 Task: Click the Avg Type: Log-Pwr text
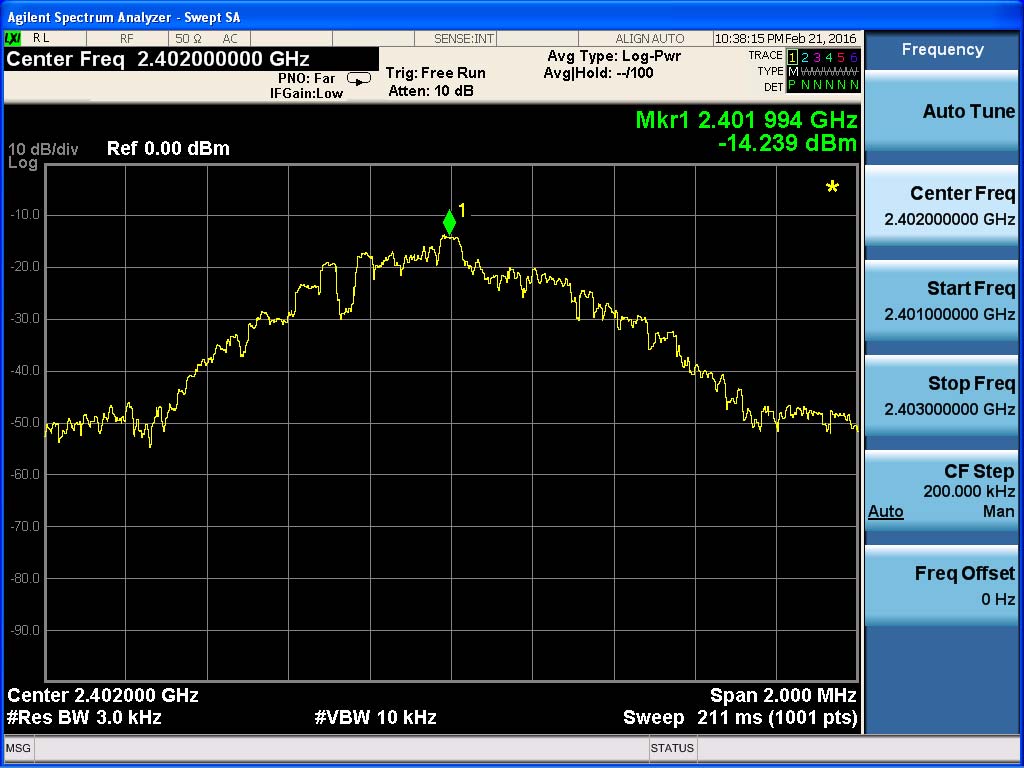point(614,56)
